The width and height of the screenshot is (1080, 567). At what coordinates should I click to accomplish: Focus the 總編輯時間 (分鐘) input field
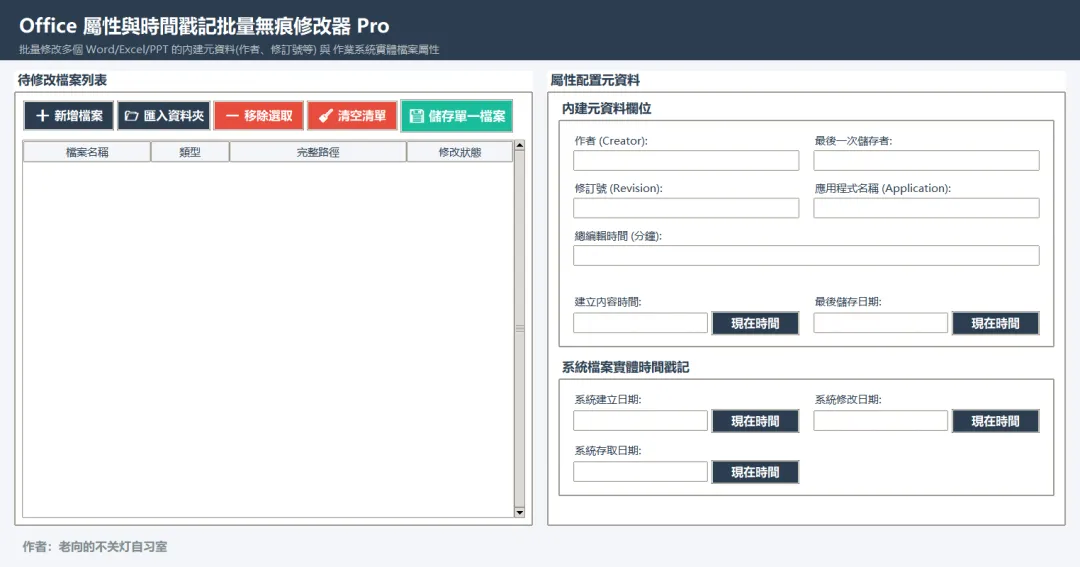pyautogui.click(x=806, y=256)
